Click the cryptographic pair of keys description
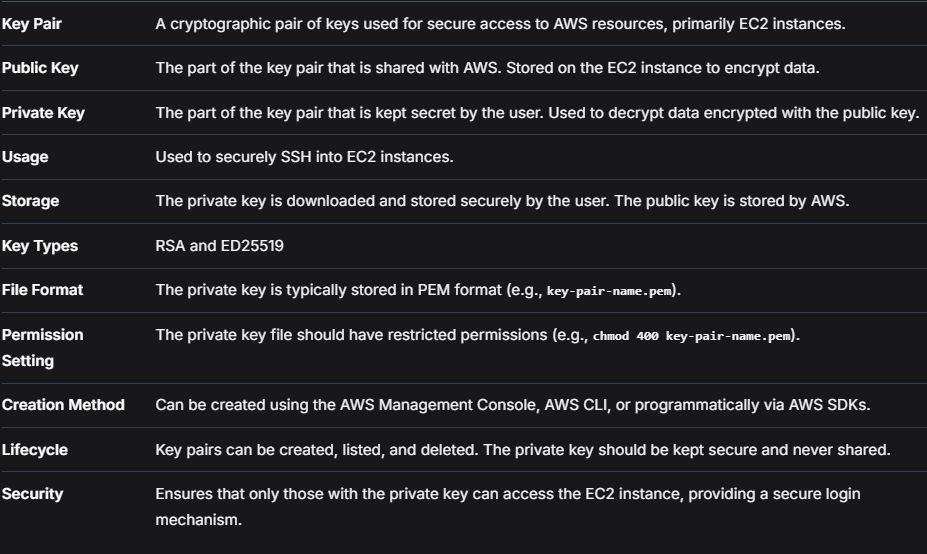Image resolution: width=927 pixels, height=554 pixels. coord(500,24)
